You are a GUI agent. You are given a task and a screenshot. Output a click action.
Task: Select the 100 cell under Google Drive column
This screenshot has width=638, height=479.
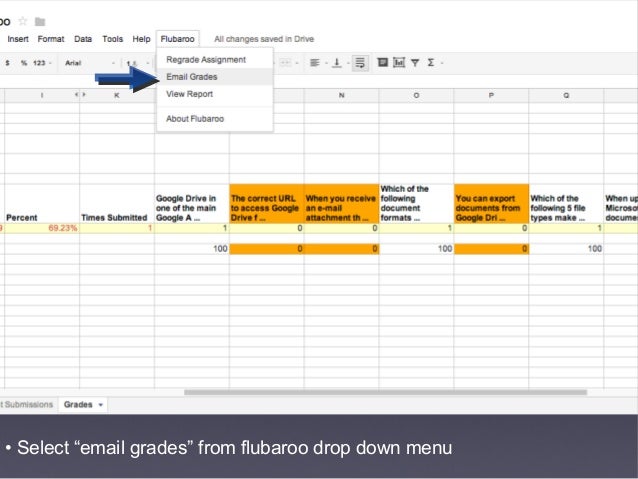point(192,249)
